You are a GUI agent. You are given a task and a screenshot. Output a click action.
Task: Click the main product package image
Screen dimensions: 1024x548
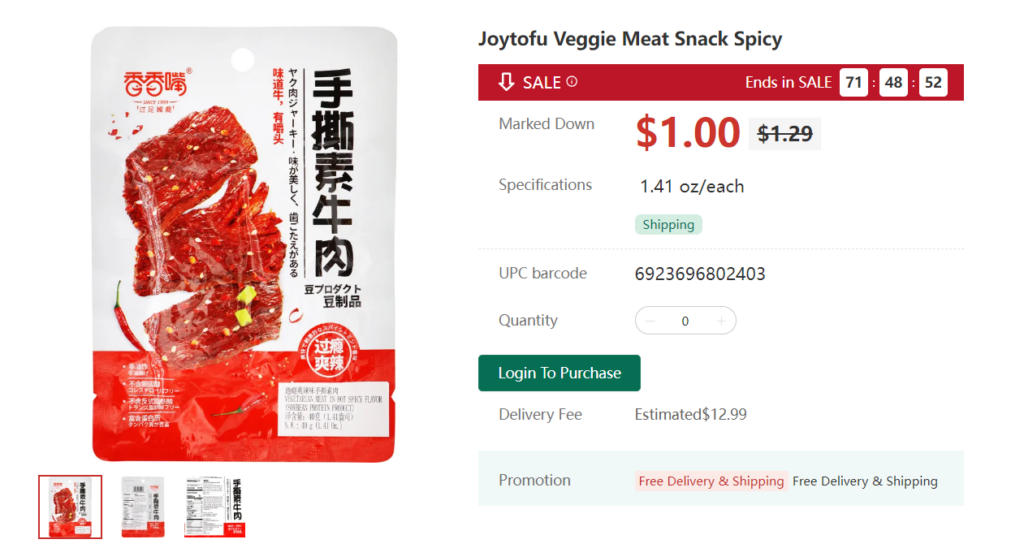pos(244,244)
